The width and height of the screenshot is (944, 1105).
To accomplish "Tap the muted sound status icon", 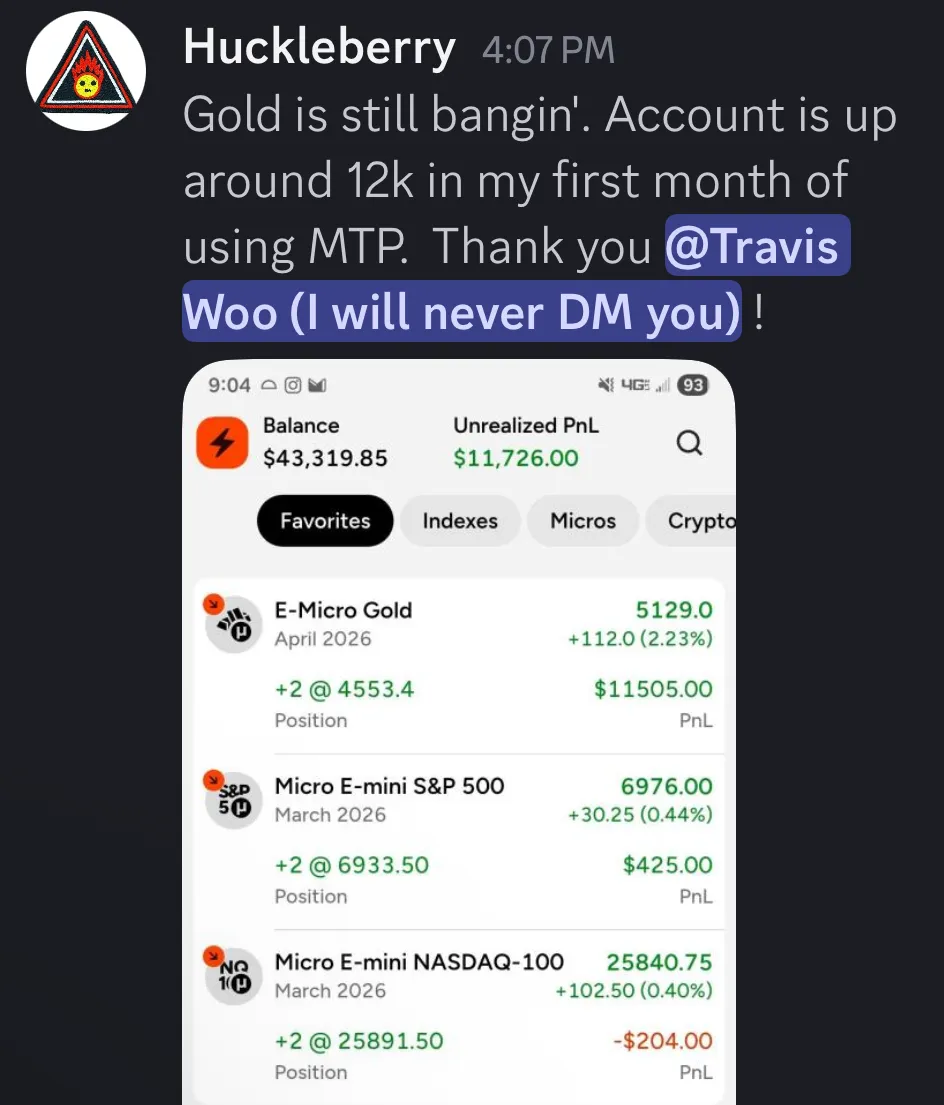I will tap(606, 385).
